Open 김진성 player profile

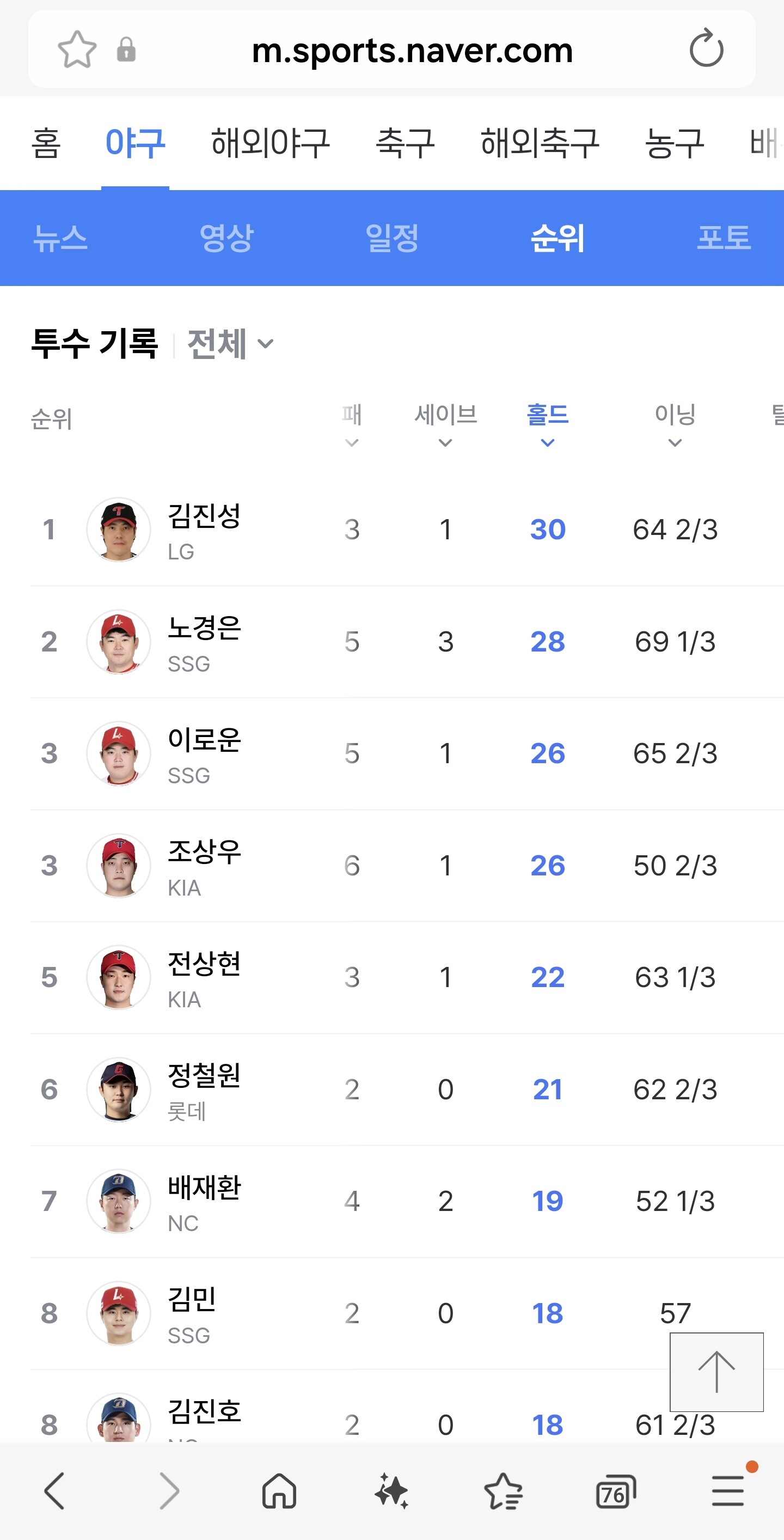tap(204, 516)
